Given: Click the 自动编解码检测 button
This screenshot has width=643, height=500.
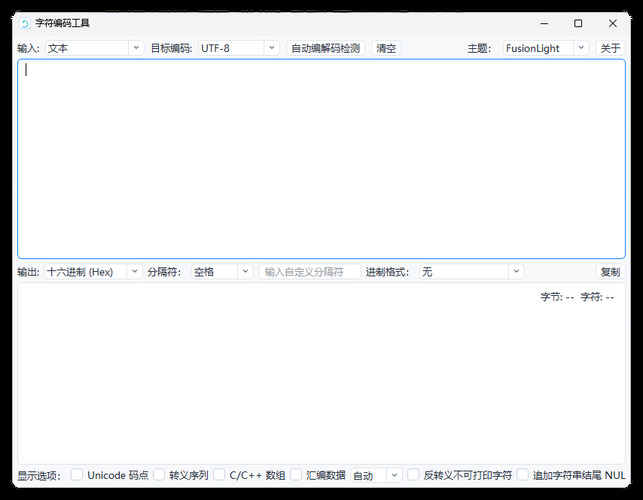Looking at the screenshot, I should tap(325, 48).
